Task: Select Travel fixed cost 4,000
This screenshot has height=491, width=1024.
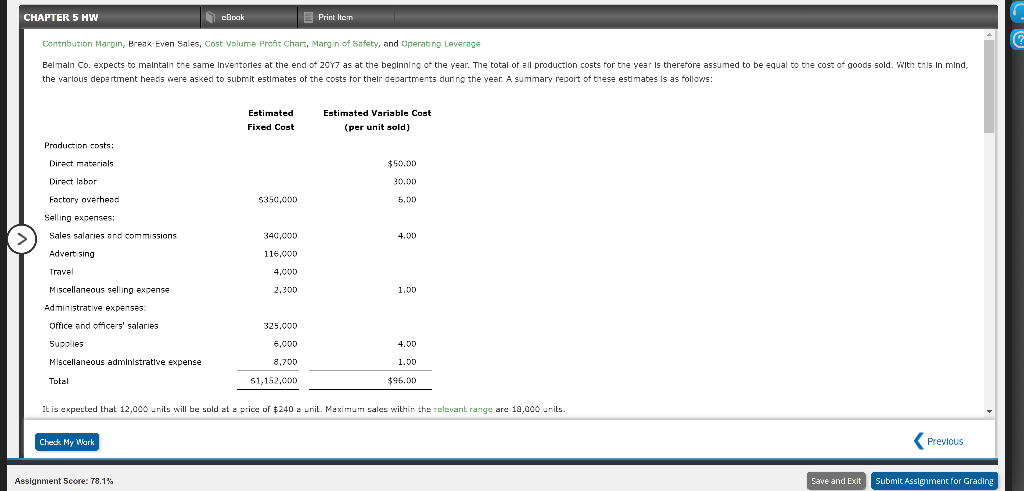Action: click(285, 271)
